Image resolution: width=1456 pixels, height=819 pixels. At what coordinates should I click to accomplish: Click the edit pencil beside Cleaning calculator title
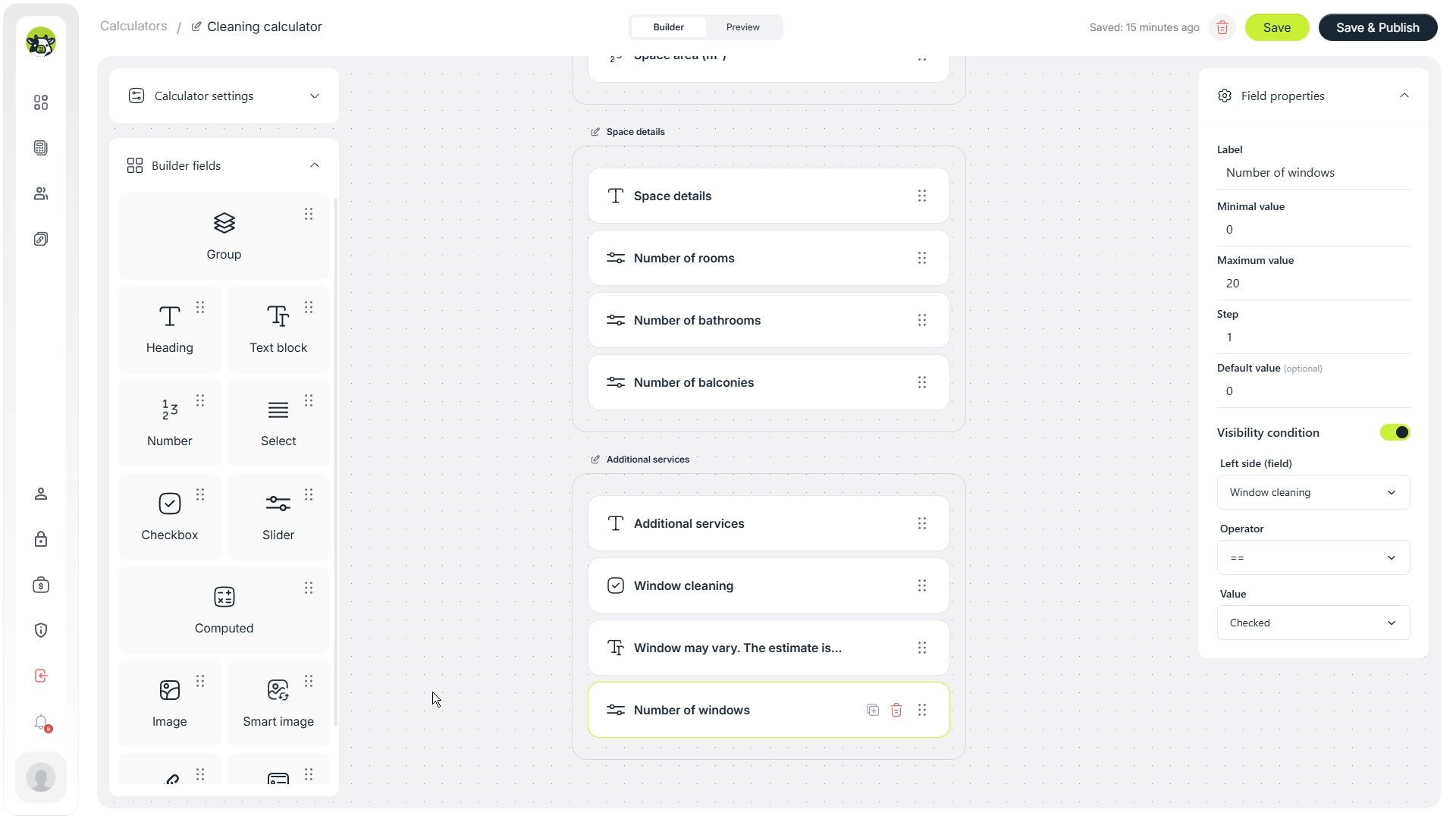point(196,27)
